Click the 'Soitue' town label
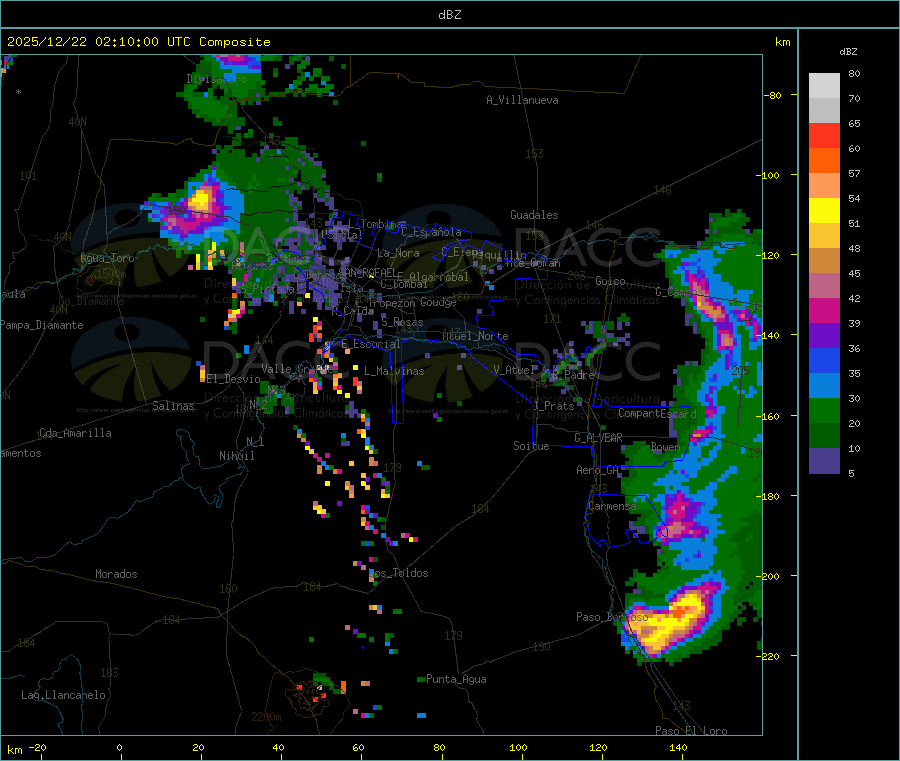 pyautogui.click(x=531, y=446)
